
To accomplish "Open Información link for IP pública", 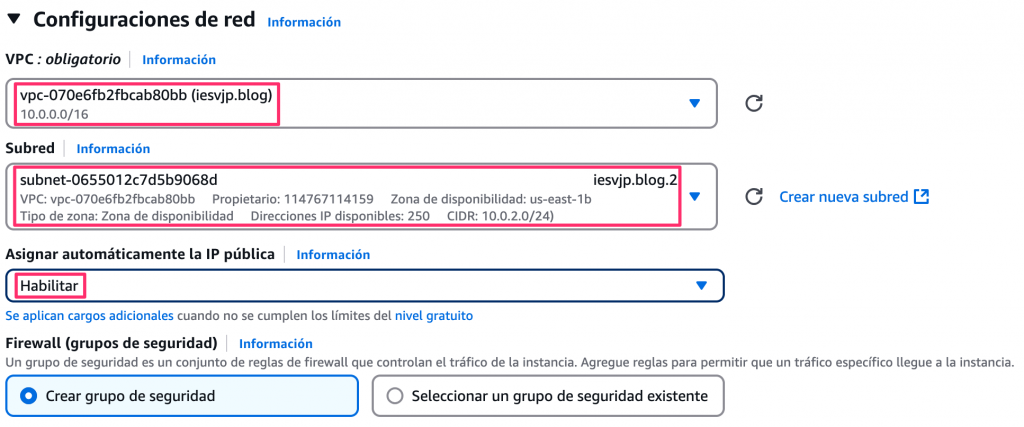I will [333, 255].
